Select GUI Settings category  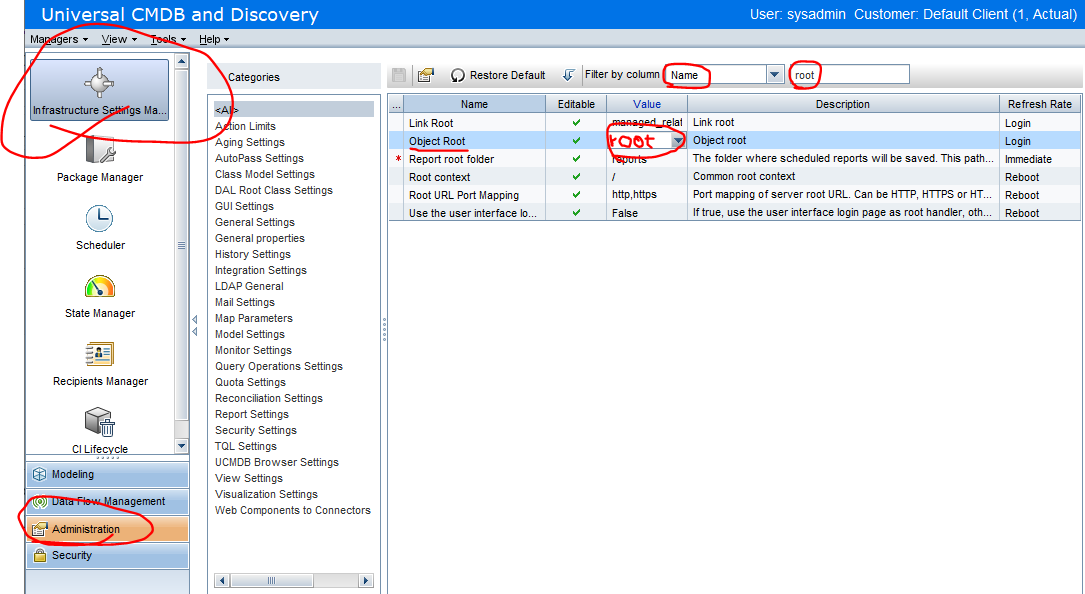pyautogui.click(x=244, y=206)
